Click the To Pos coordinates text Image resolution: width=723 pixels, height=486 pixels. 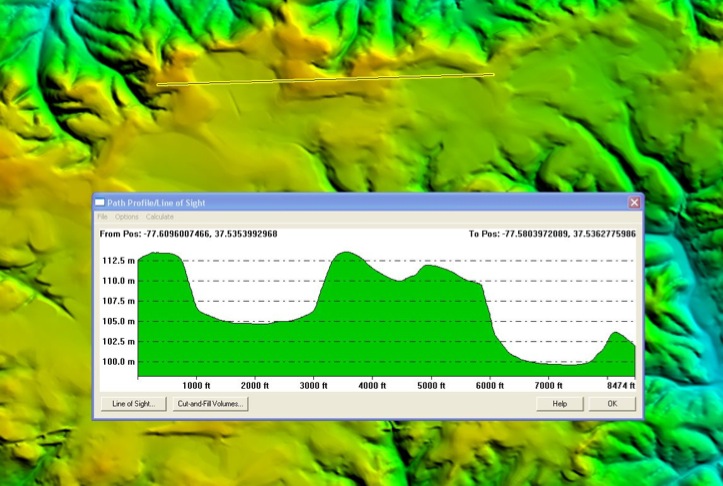(552, 234)
